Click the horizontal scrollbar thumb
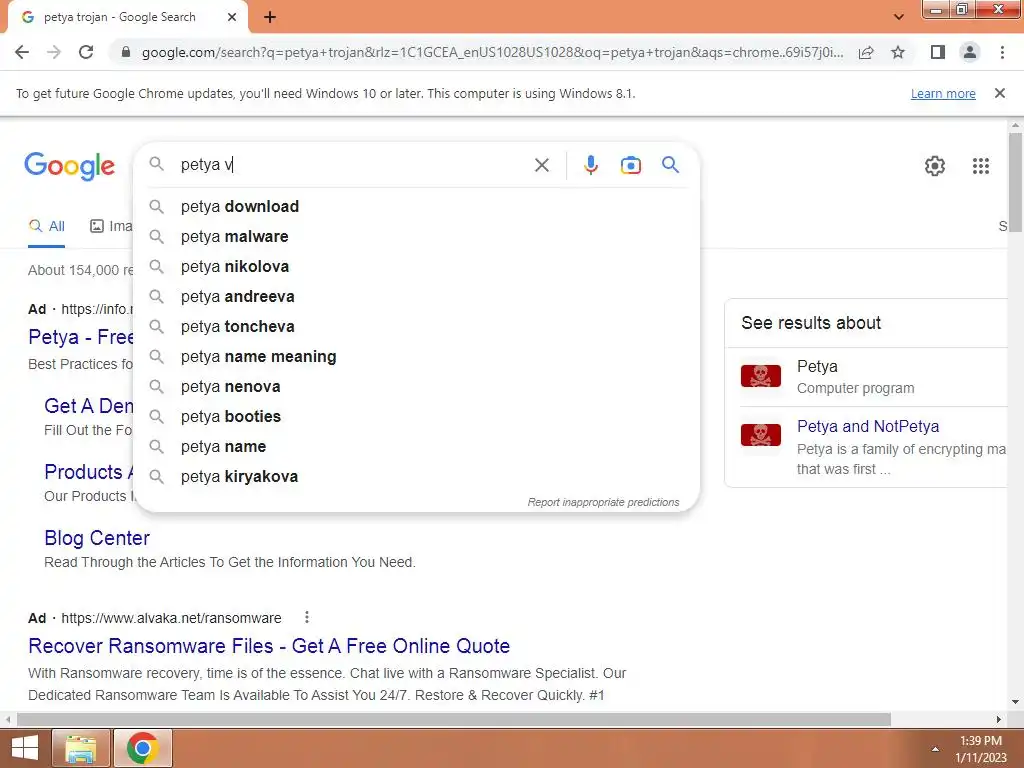The width and height of the screenshot is (1024, 768). point(454,719)
